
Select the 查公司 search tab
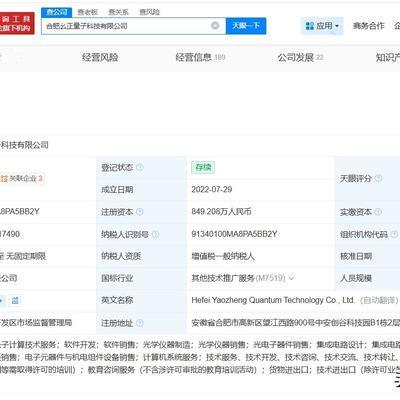[57, 12]
